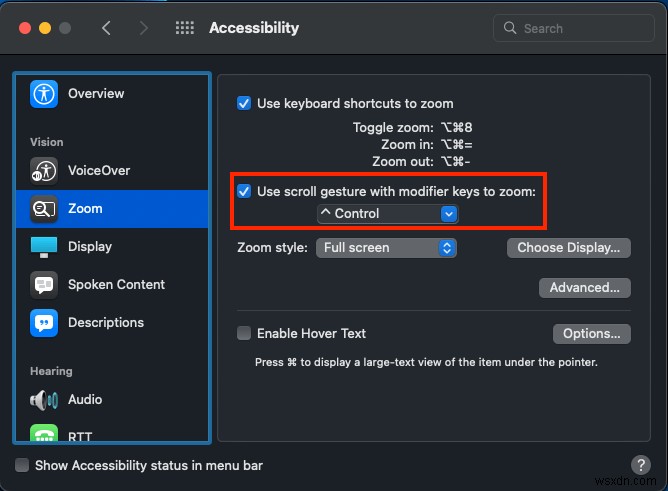Viewport: 668px width, 491px height.
Task: Click the Zoom magnifier icon
Action: 44,208
